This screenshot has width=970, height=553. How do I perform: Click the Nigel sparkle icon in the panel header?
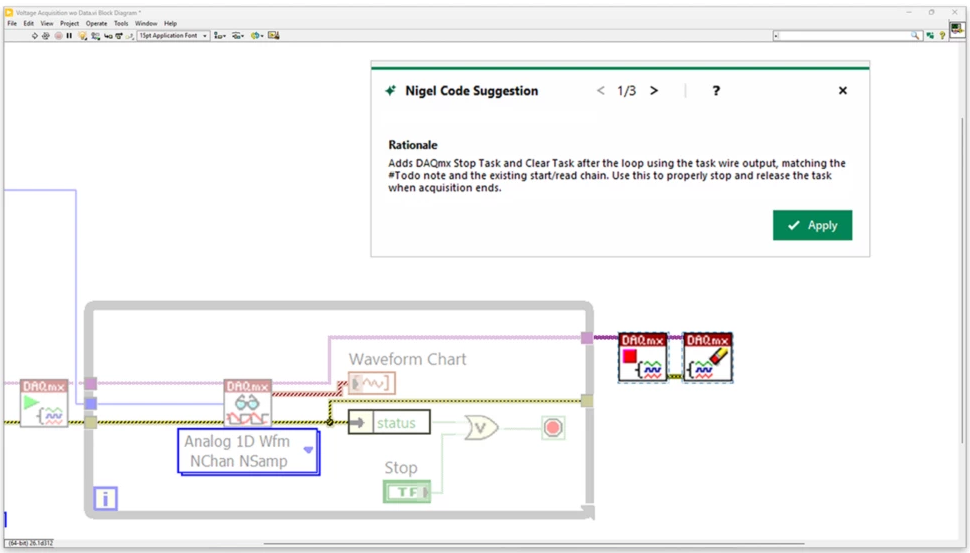click(x=390, y=91)
